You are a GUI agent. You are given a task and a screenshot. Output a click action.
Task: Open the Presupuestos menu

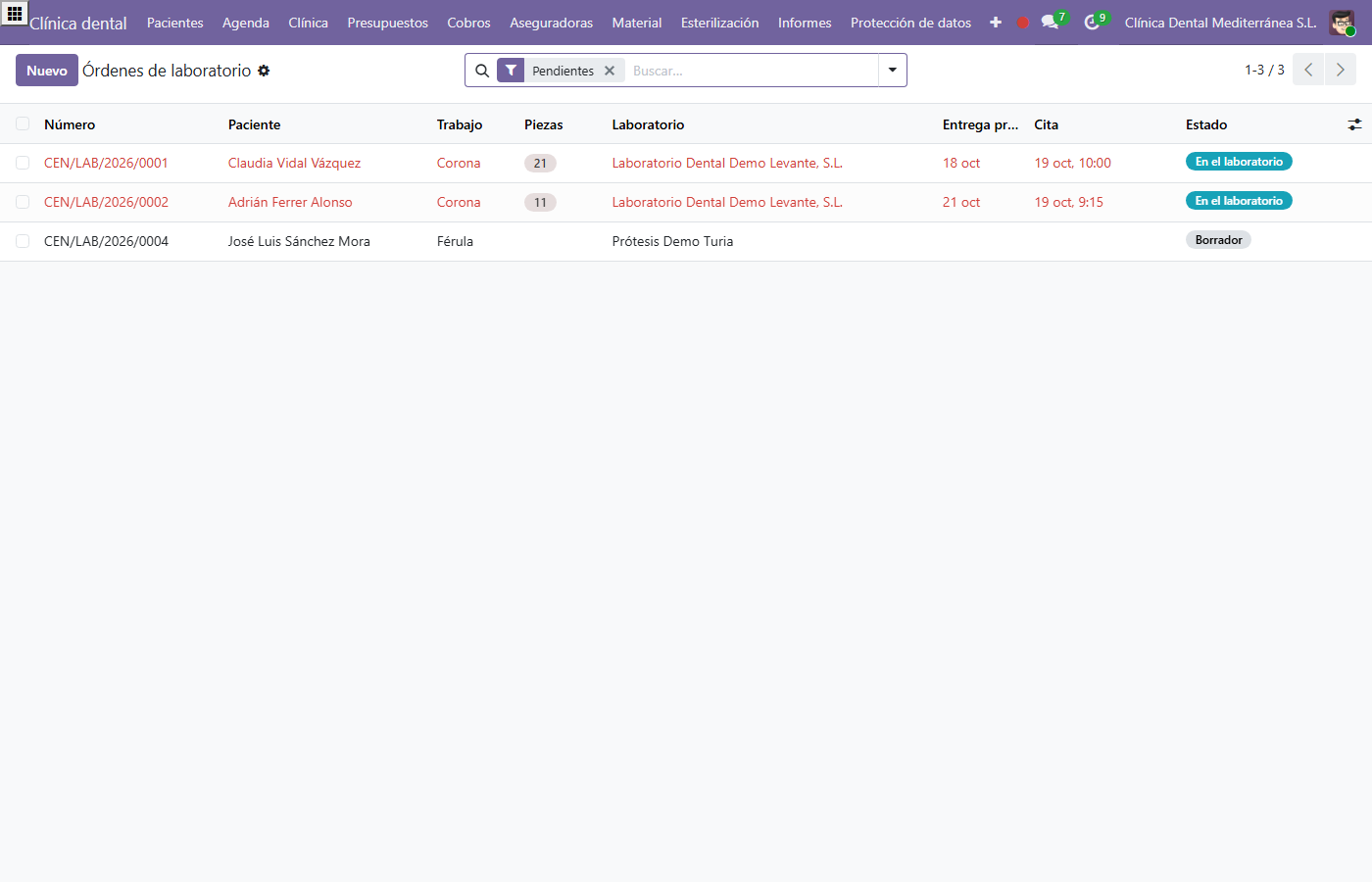tap(388, 23)
